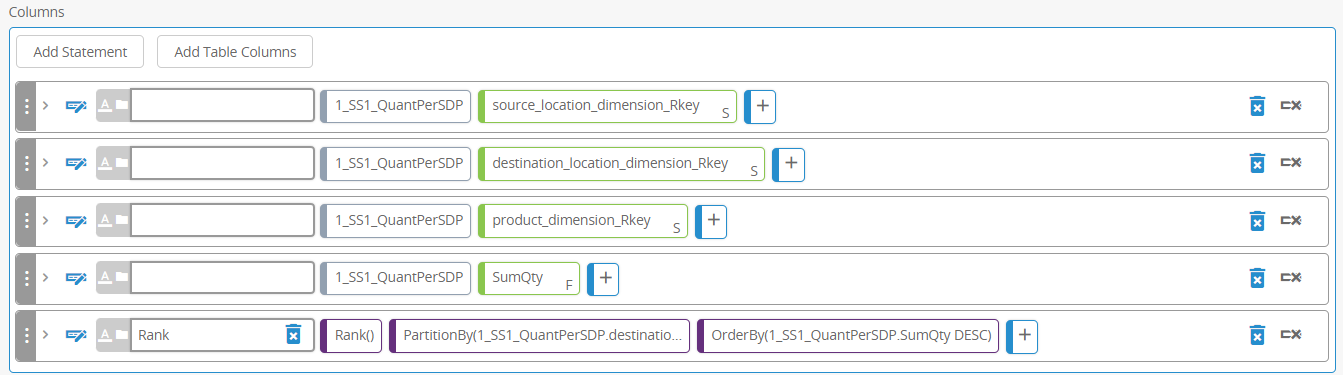
Task: Select 1_SS1_QuantPerSDP token in SumQty row
Action: click(396, 278)
